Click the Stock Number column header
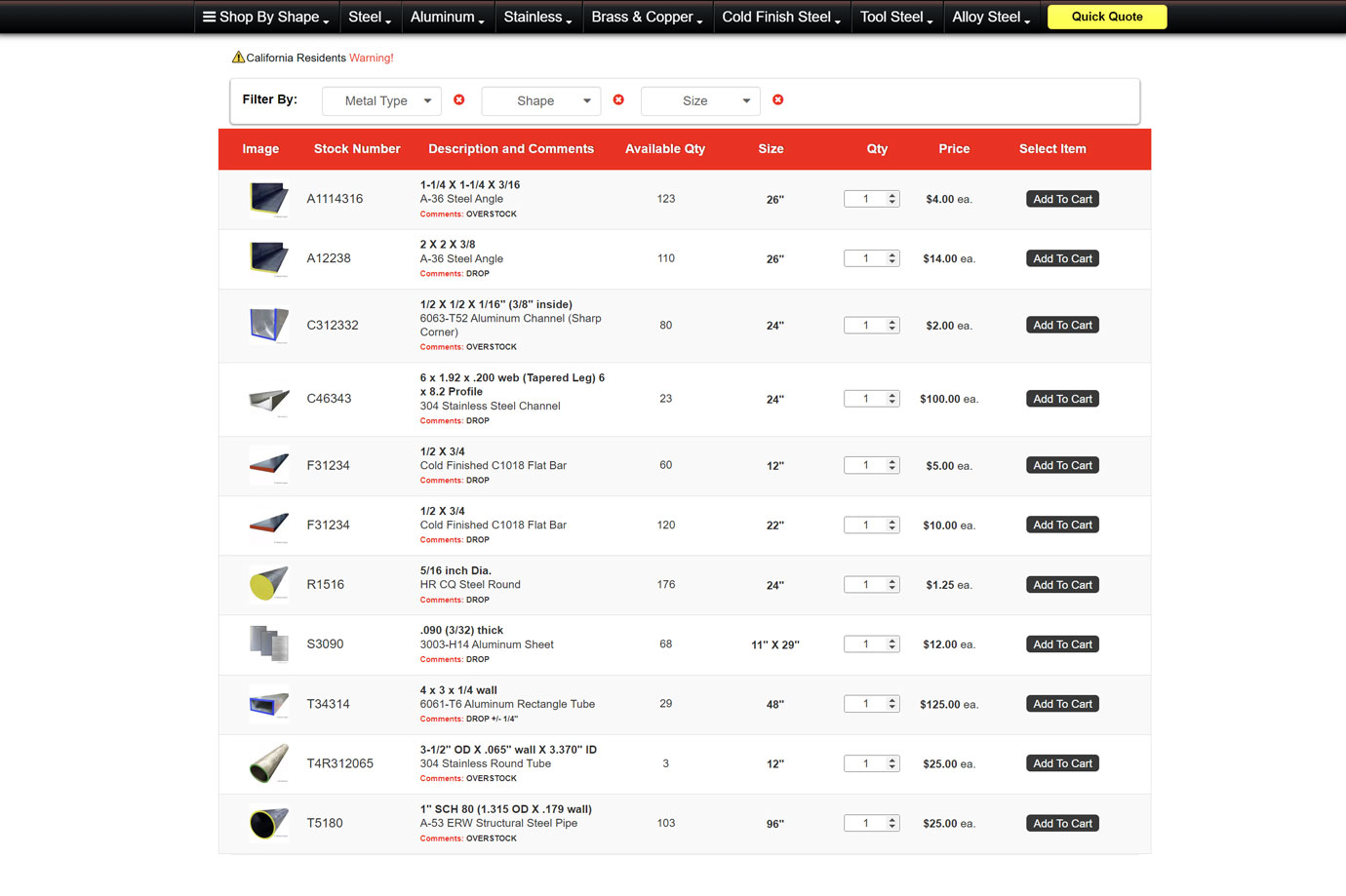Viewport: 1346px width, 896px height. [357, 149]
